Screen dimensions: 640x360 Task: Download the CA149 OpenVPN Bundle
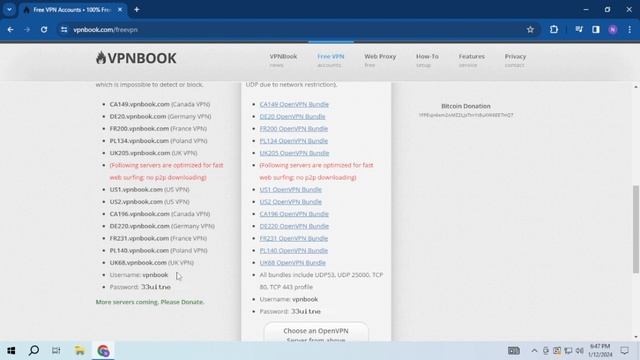(294, 104)
